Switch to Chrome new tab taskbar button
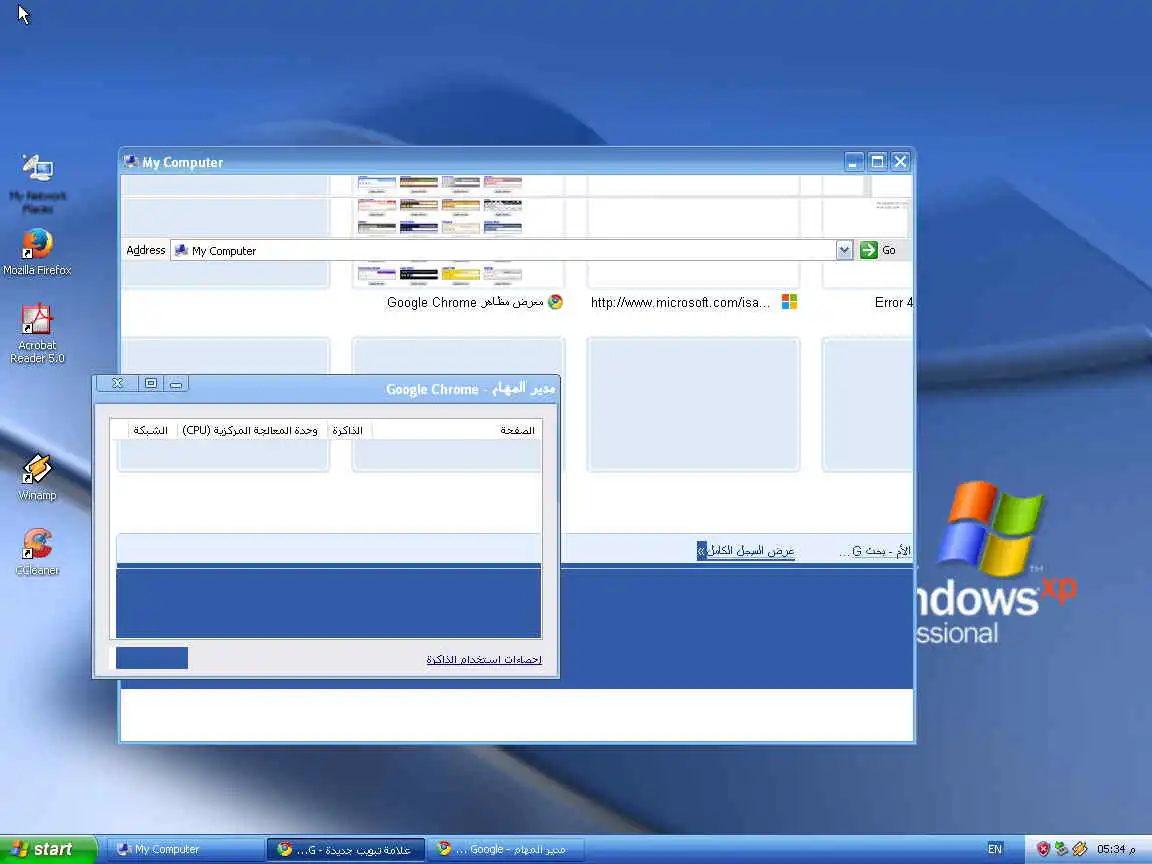The image size is (1152, 864). pyautogui.click(x=346, y=849)
